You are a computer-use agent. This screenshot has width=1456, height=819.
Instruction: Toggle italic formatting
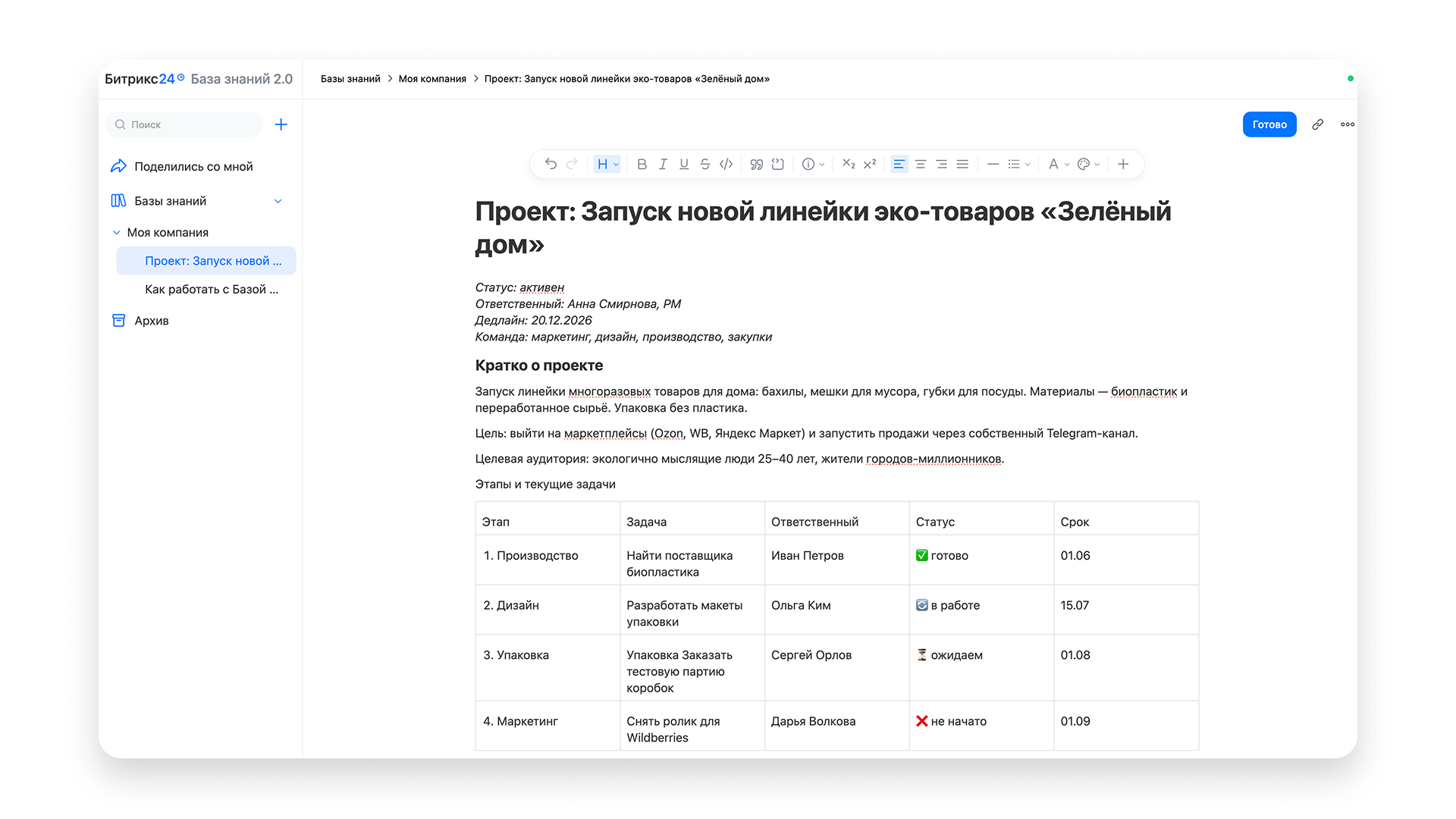[663, 164]
